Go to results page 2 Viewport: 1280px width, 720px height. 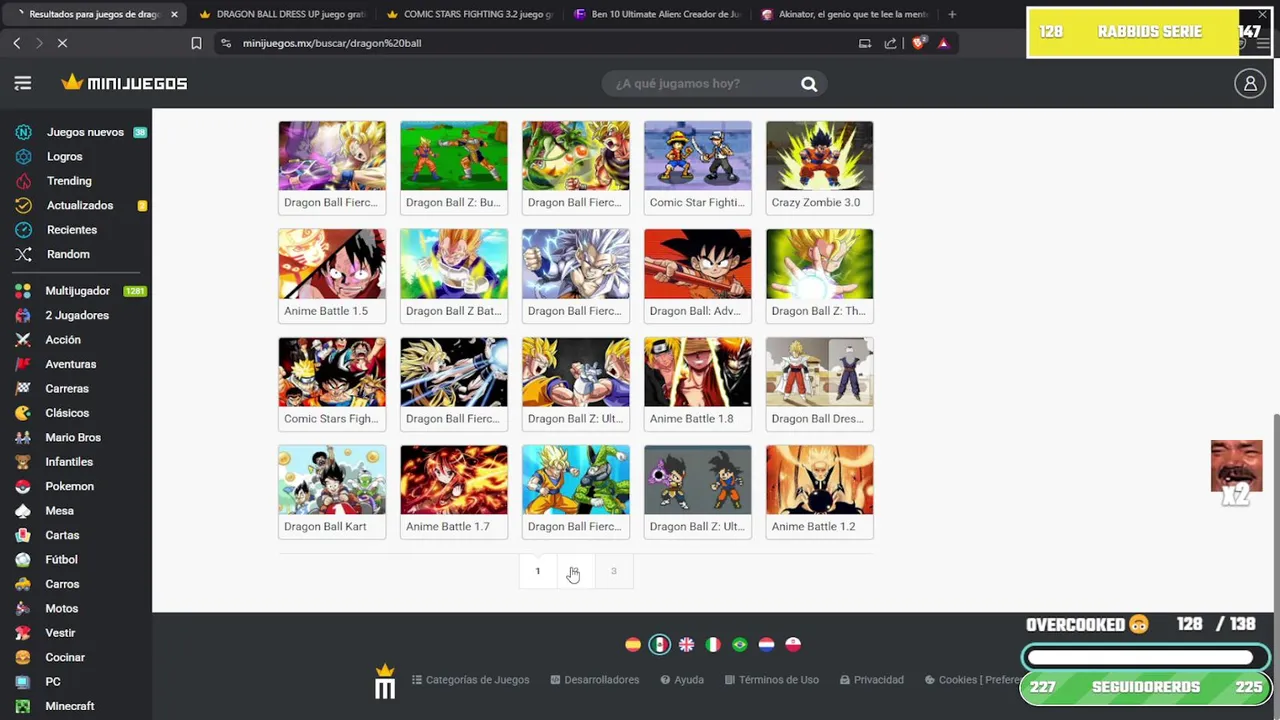(x=575, y=571)
